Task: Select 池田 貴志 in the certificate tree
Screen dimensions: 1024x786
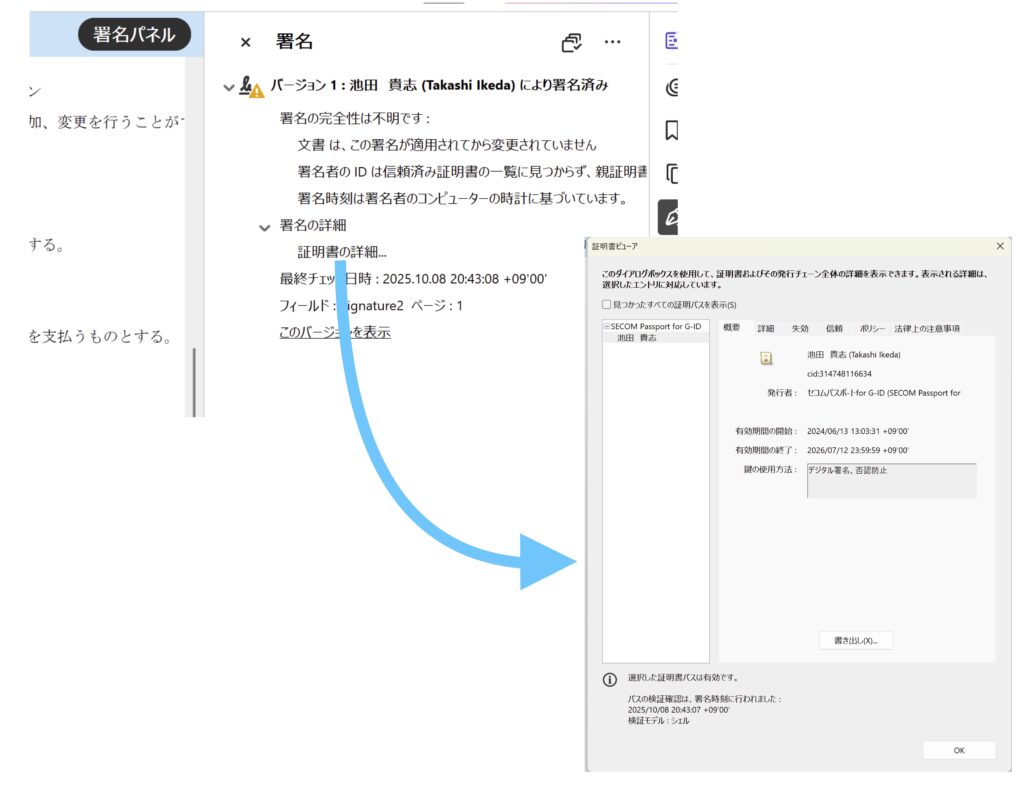Action: click(x=636, y=339)
